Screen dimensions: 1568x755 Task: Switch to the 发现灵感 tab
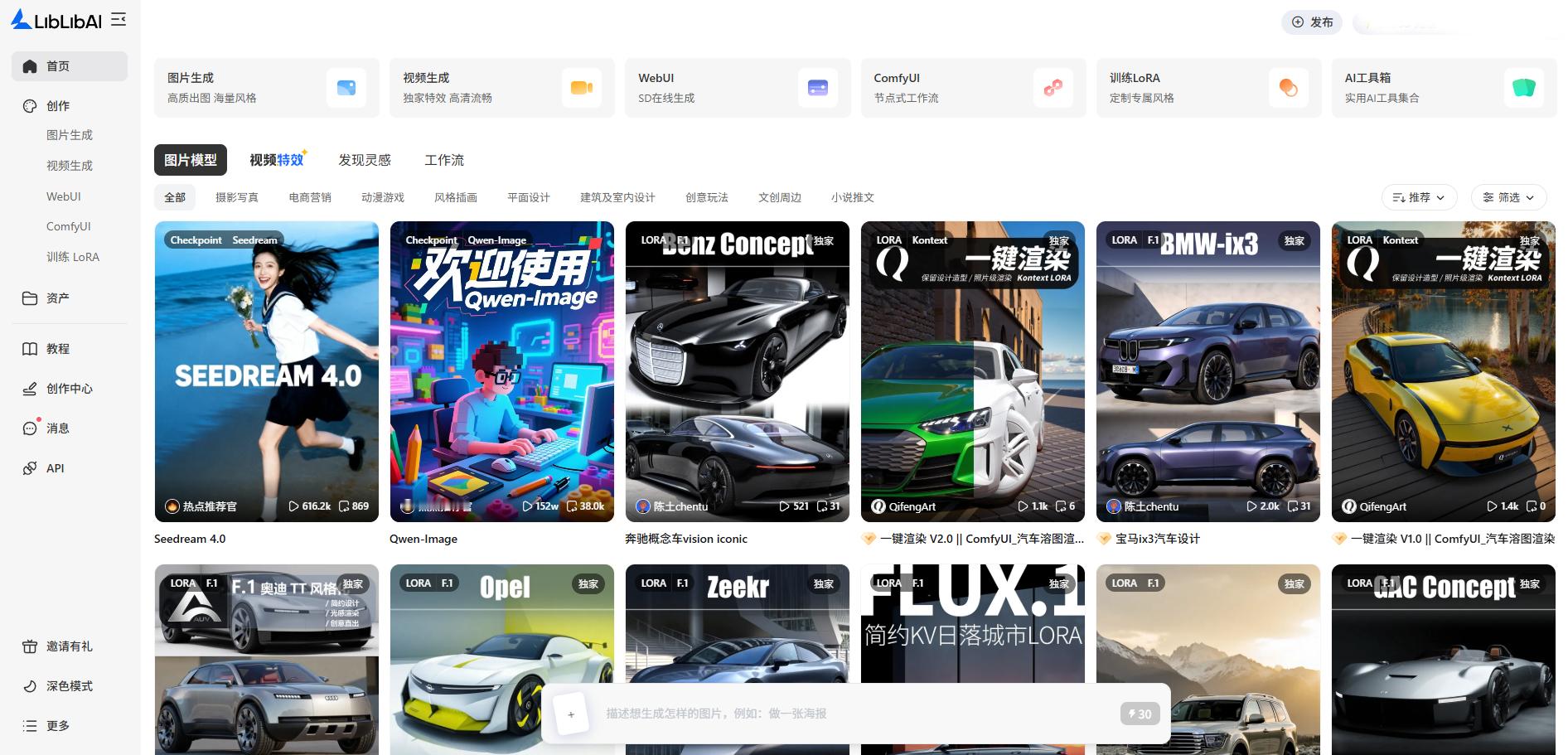365,160
